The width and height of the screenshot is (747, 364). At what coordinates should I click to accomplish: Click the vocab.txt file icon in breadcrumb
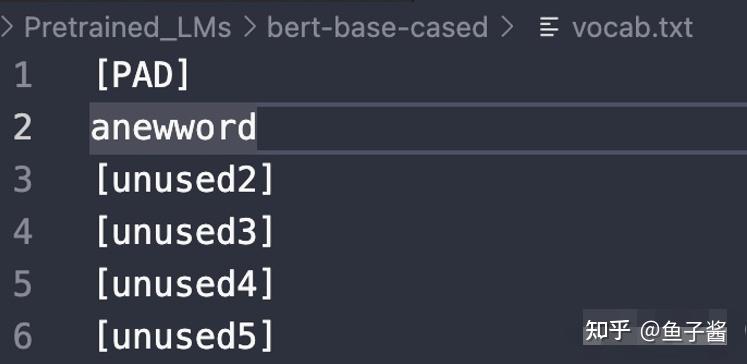[549, 27]
